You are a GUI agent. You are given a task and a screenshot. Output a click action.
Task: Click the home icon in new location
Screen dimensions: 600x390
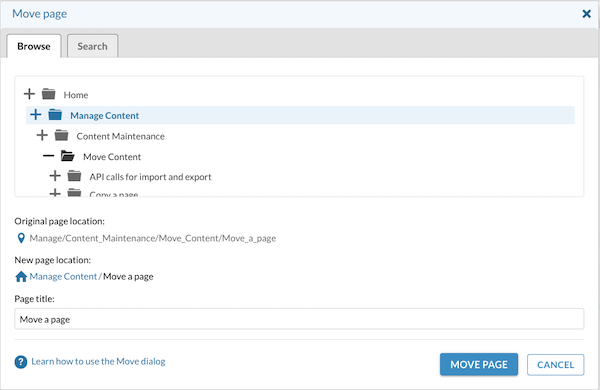[x=21, y=276]
